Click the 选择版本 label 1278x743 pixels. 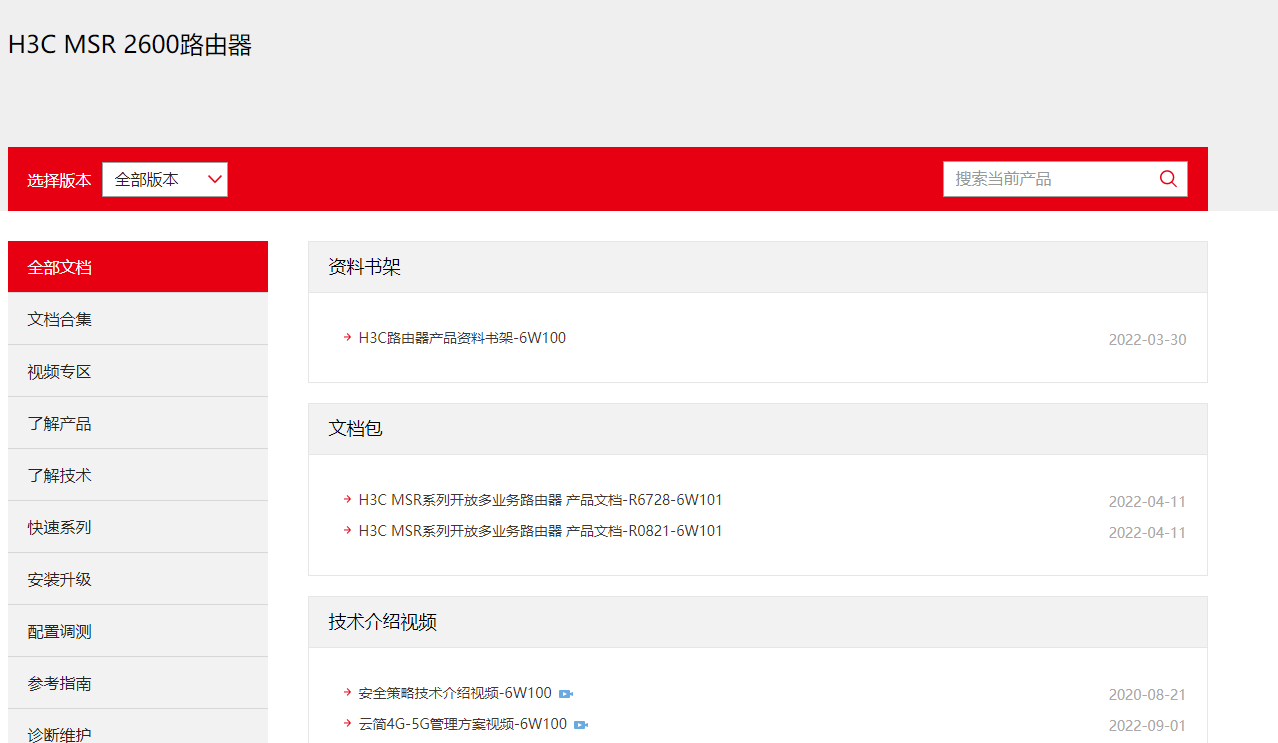pos(59,181)
